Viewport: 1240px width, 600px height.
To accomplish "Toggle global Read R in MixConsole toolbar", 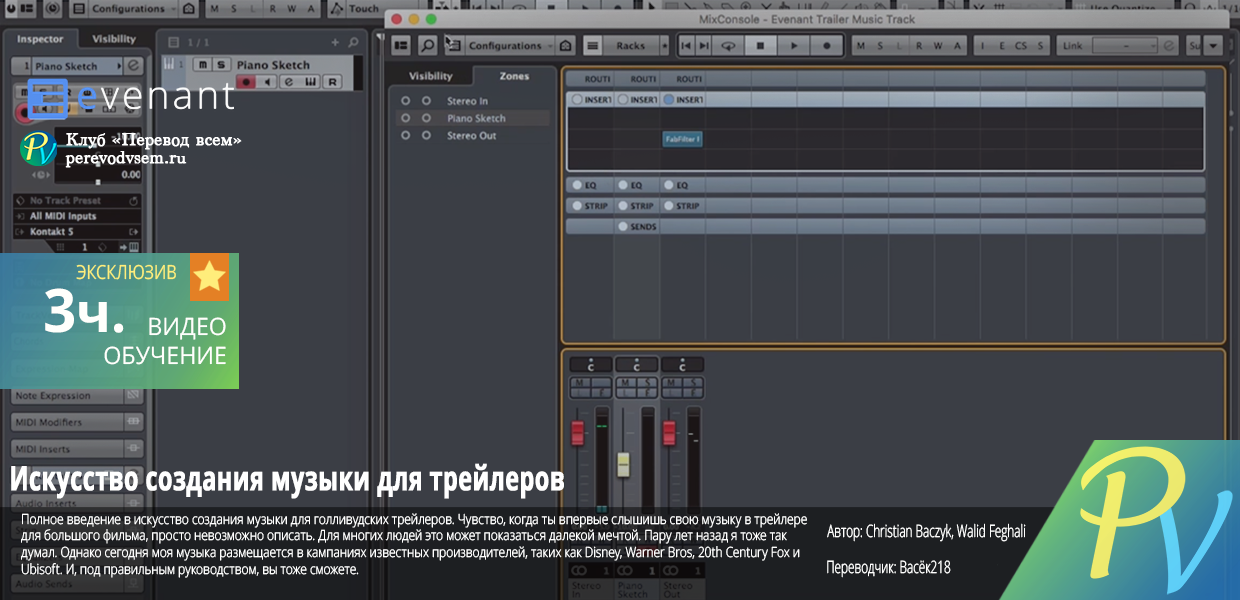I will (917, 45).
